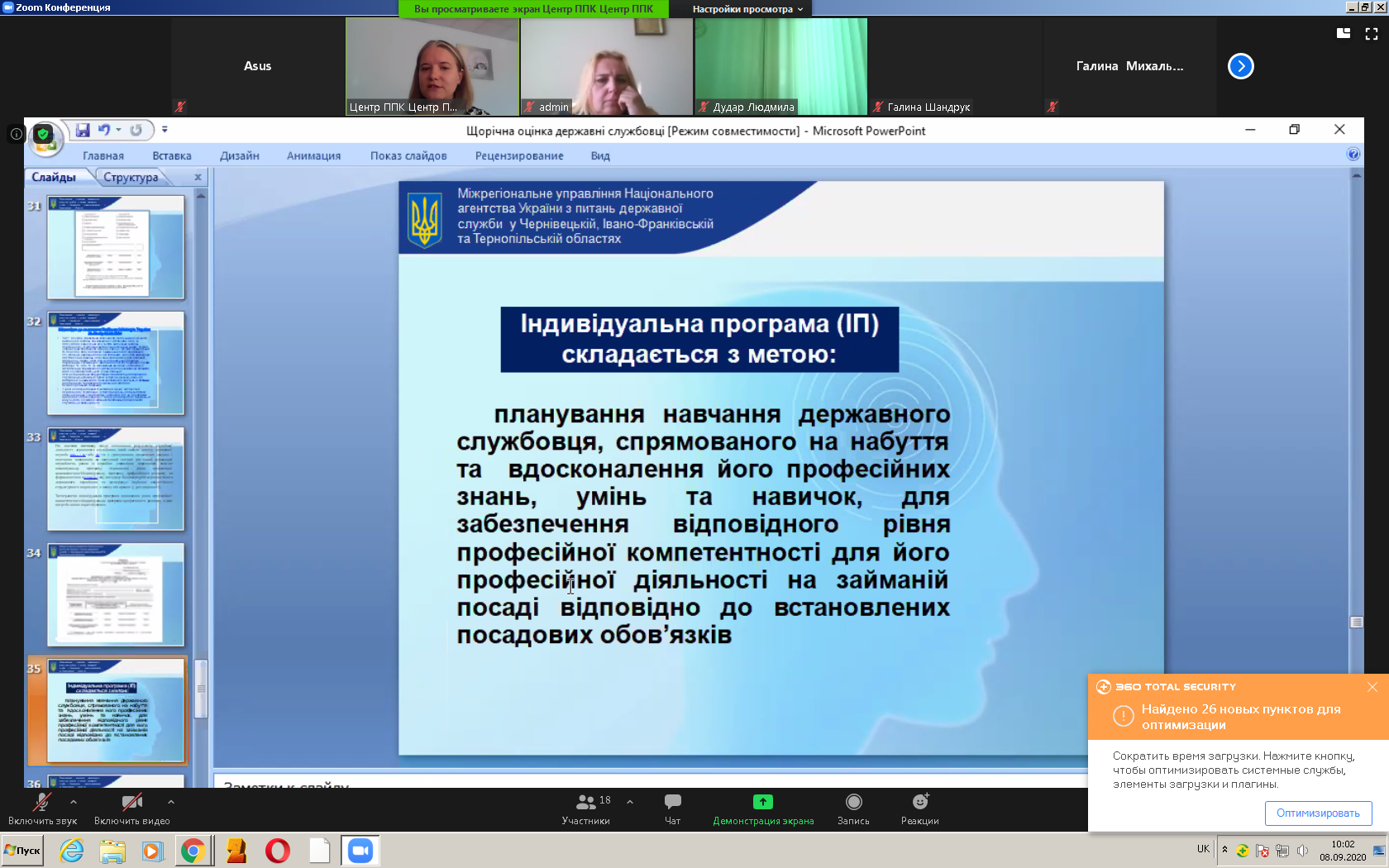This screenshot has height=868, width=1389.
Task: Select slide 33 thumbnail
Action: 116,479
